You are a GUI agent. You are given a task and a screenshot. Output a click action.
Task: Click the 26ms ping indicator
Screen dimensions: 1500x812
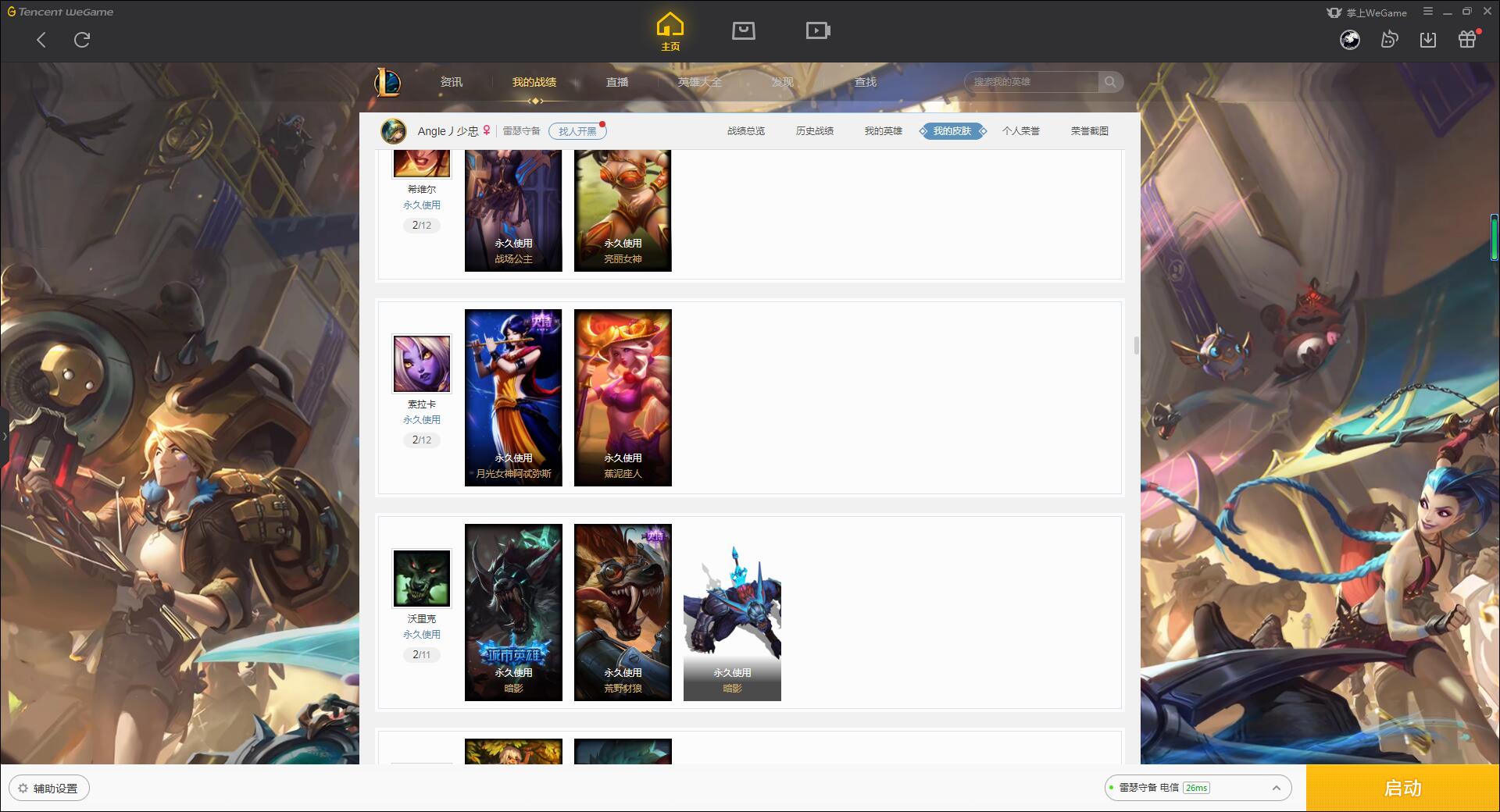(1196, 789)
